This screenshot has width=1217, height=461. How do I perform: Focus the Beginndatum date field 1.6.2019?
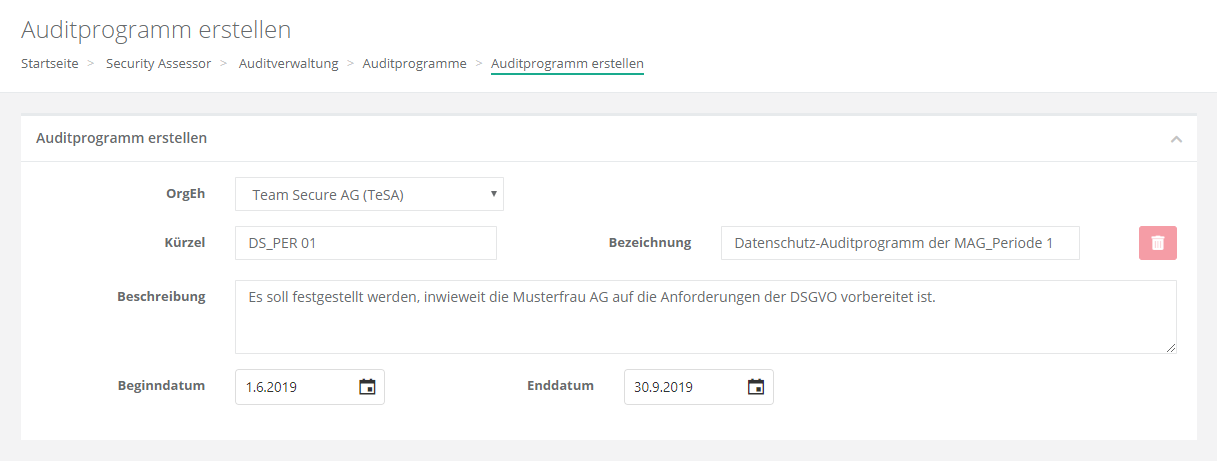tap(295, 387)
